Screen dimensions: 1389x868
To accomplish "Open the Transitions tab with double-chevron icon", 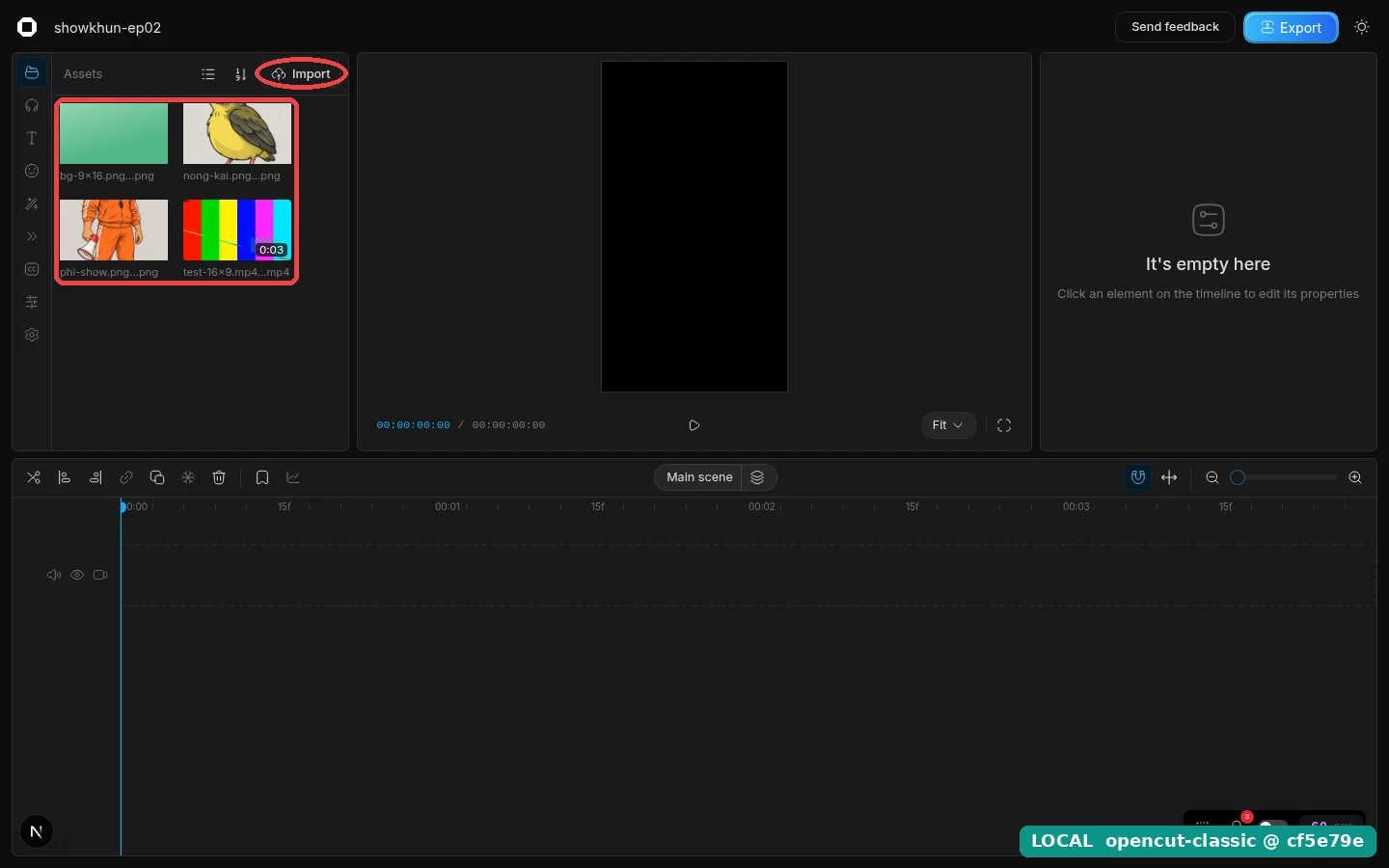I will click(x=32, y=236).
